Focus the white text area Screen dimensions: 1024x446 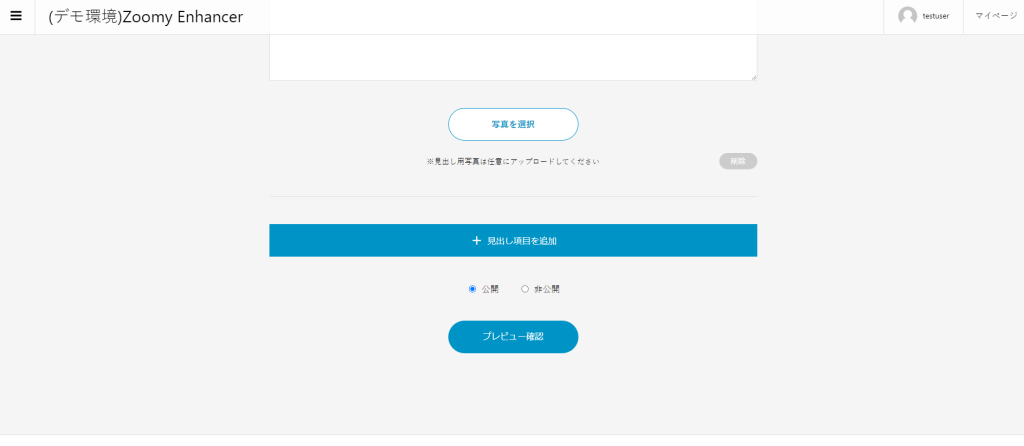(512, 57)
